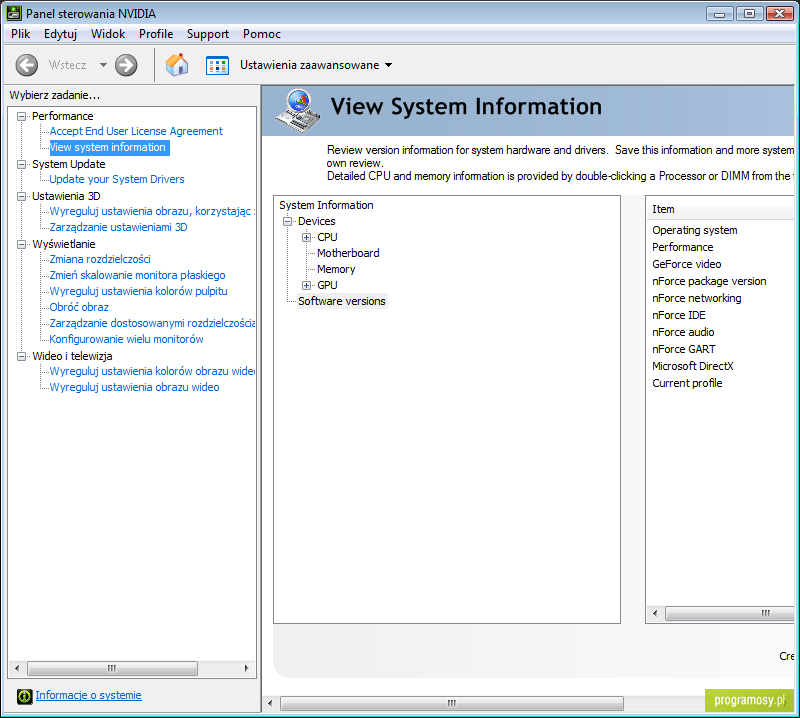Click the Informacje o systemie link
Image resolution: width=800 pixels, height=718 pixels.
(x=88, y=695)
